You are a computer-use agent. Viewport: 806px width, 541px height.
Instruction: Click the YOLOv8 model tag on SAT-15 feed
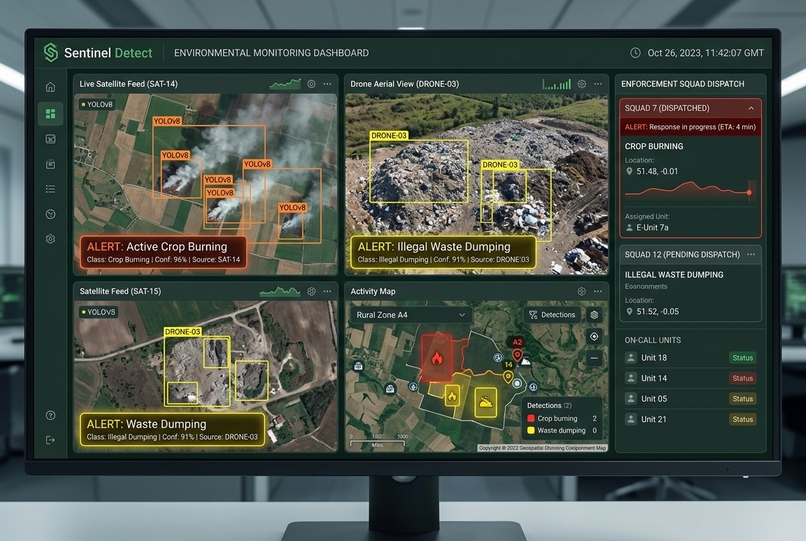98,312
